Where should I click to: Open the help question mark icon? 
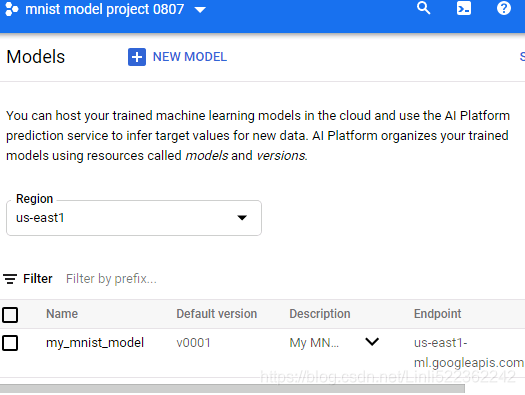pos(504,8)
